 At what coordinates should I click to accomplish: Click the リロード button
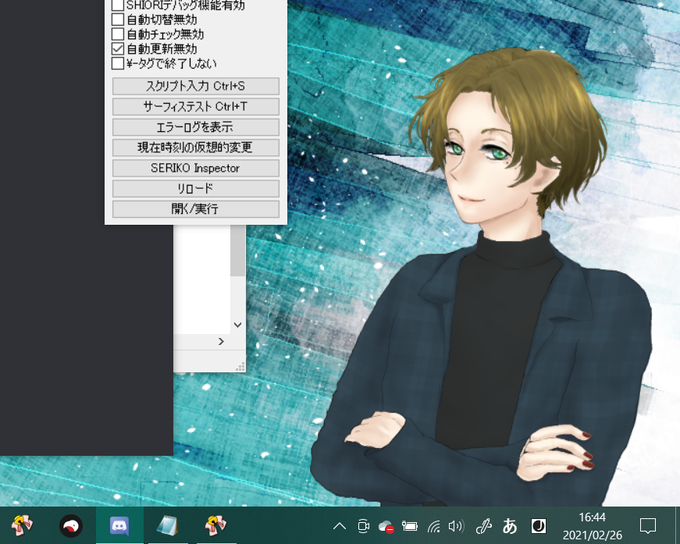(x=196, y=189)
